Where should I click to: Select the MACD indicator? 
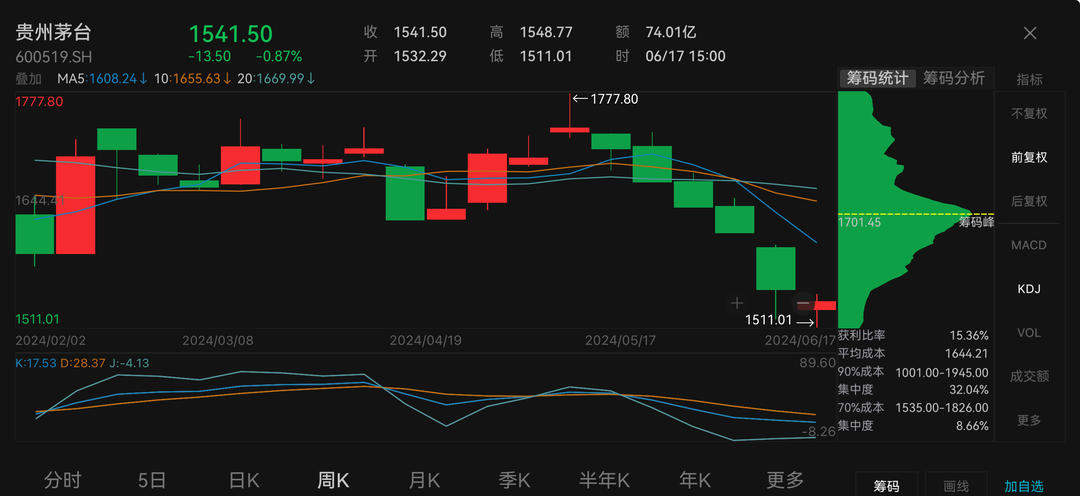(x=1029, y=245)
